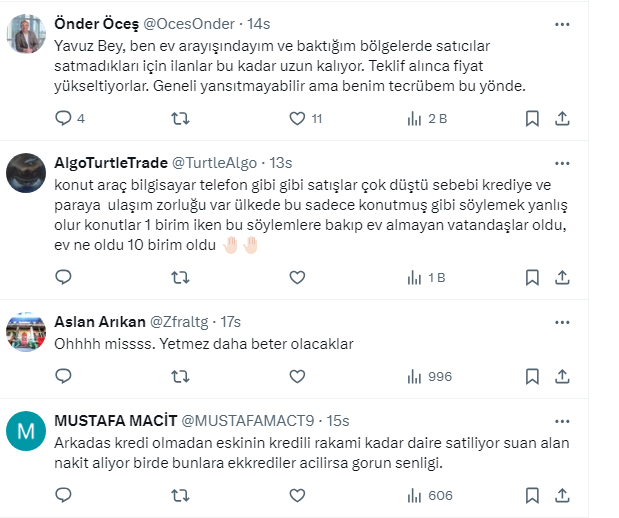Reply to AlgoTurtleTrade's tweet
This screenshot has width=619, height=518.
[64, 277]
